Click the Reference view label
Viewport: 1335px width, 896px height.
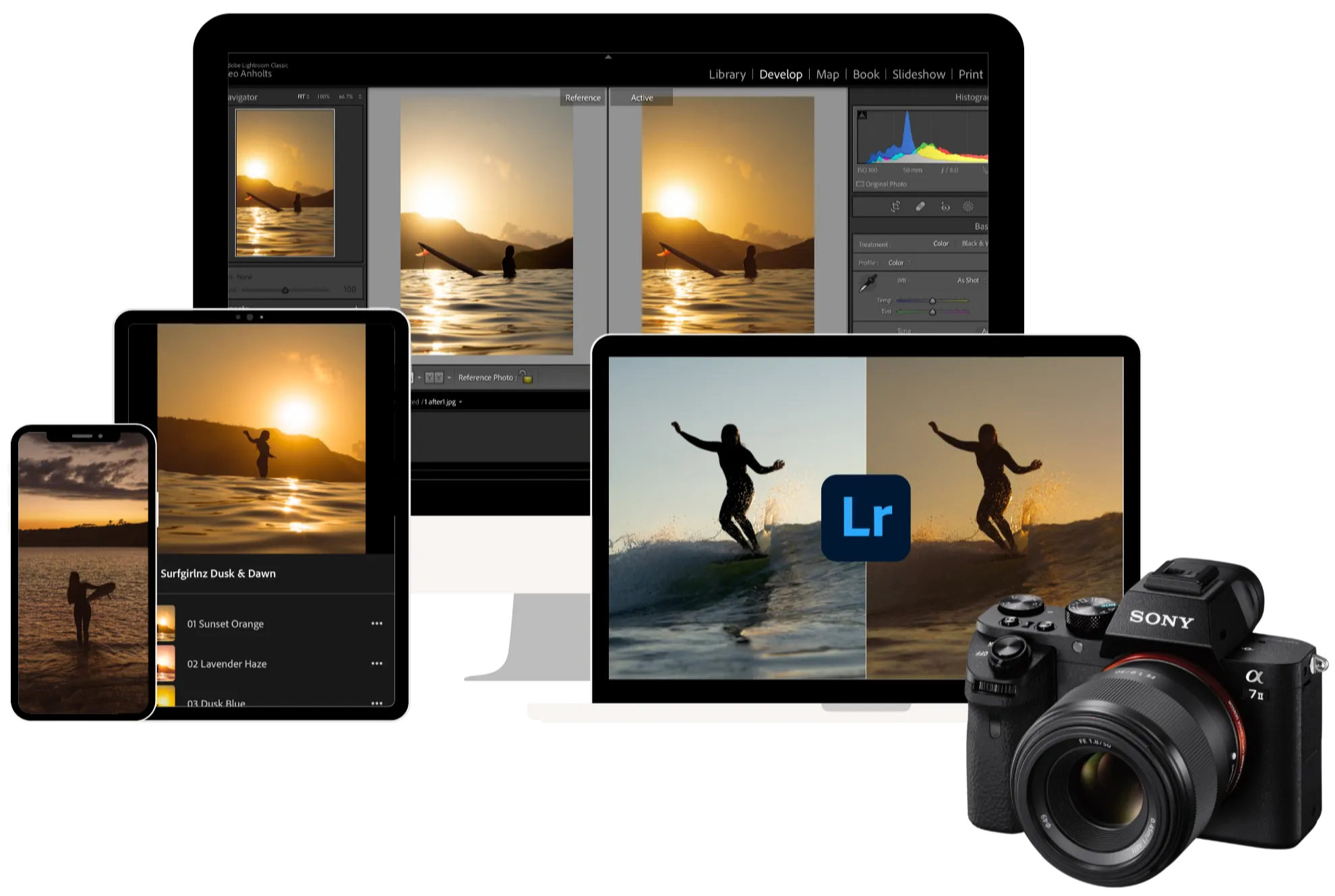(583, 98)
